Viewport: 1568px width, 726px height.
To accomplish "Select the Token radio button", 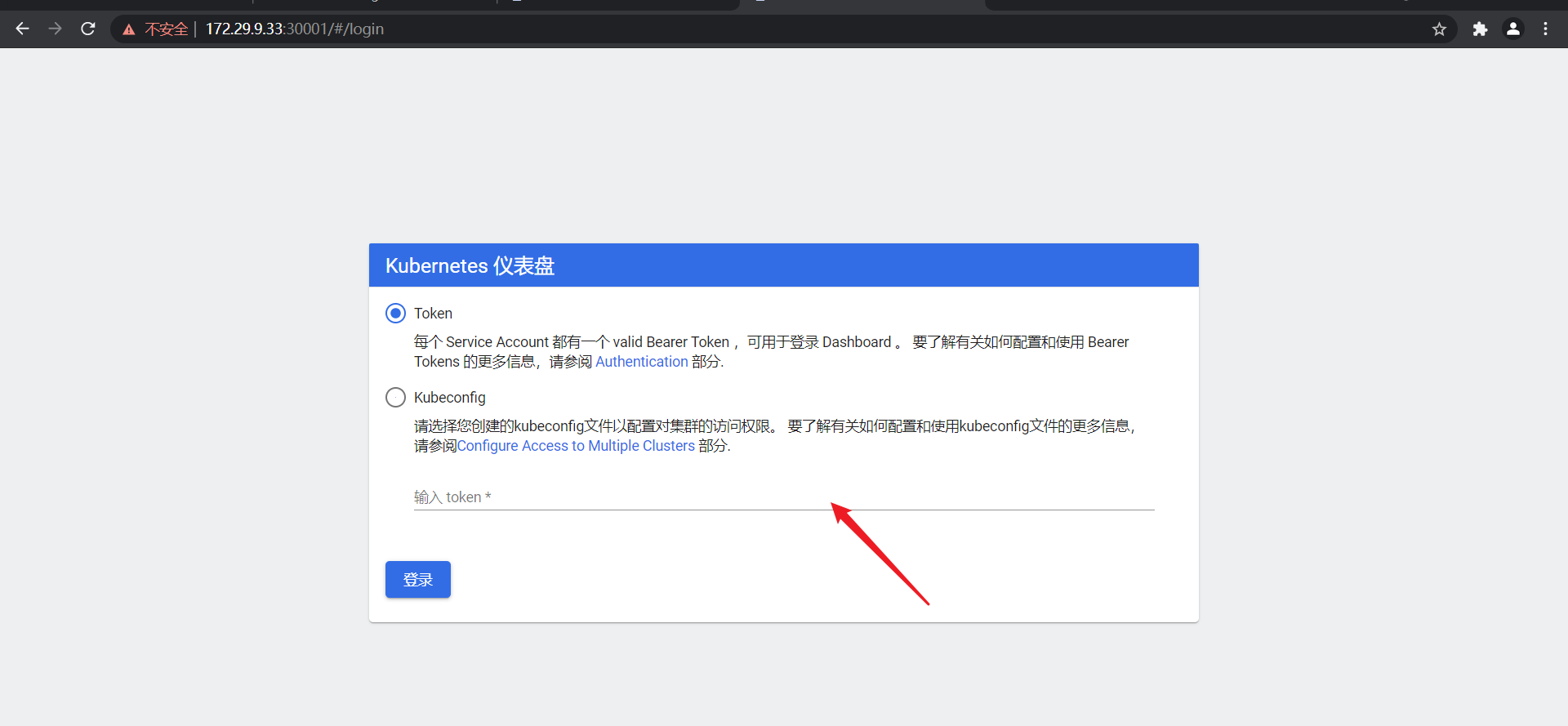I will (395, 313).
